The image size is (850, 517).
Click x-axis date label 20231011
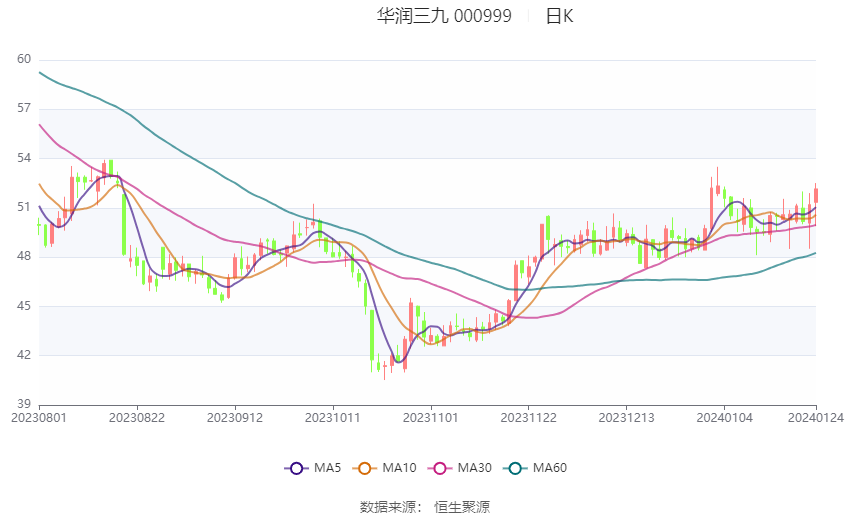point(332,418)
